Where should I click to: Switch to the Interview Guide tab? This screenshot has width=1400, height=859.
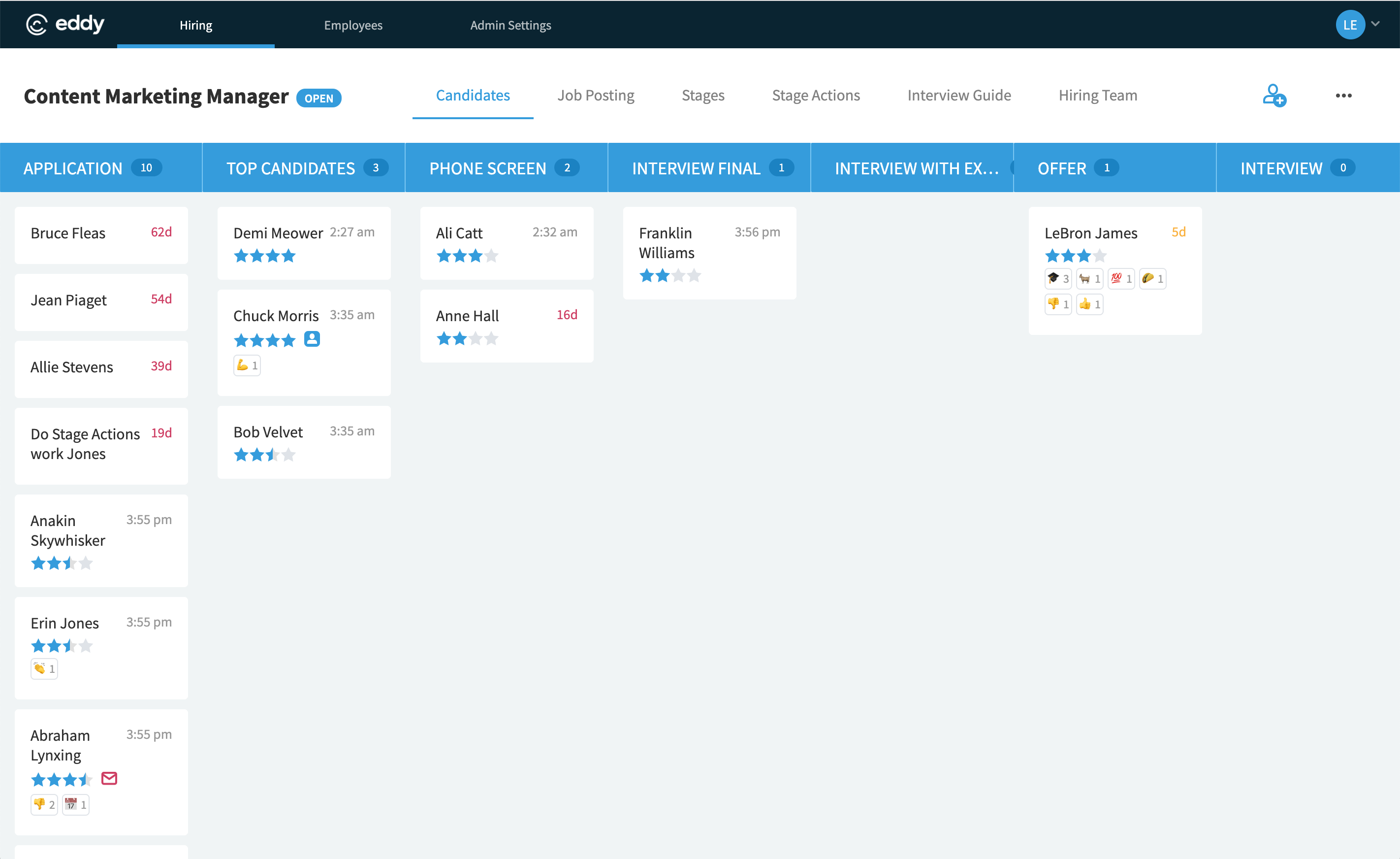click(x=958, y=96)
